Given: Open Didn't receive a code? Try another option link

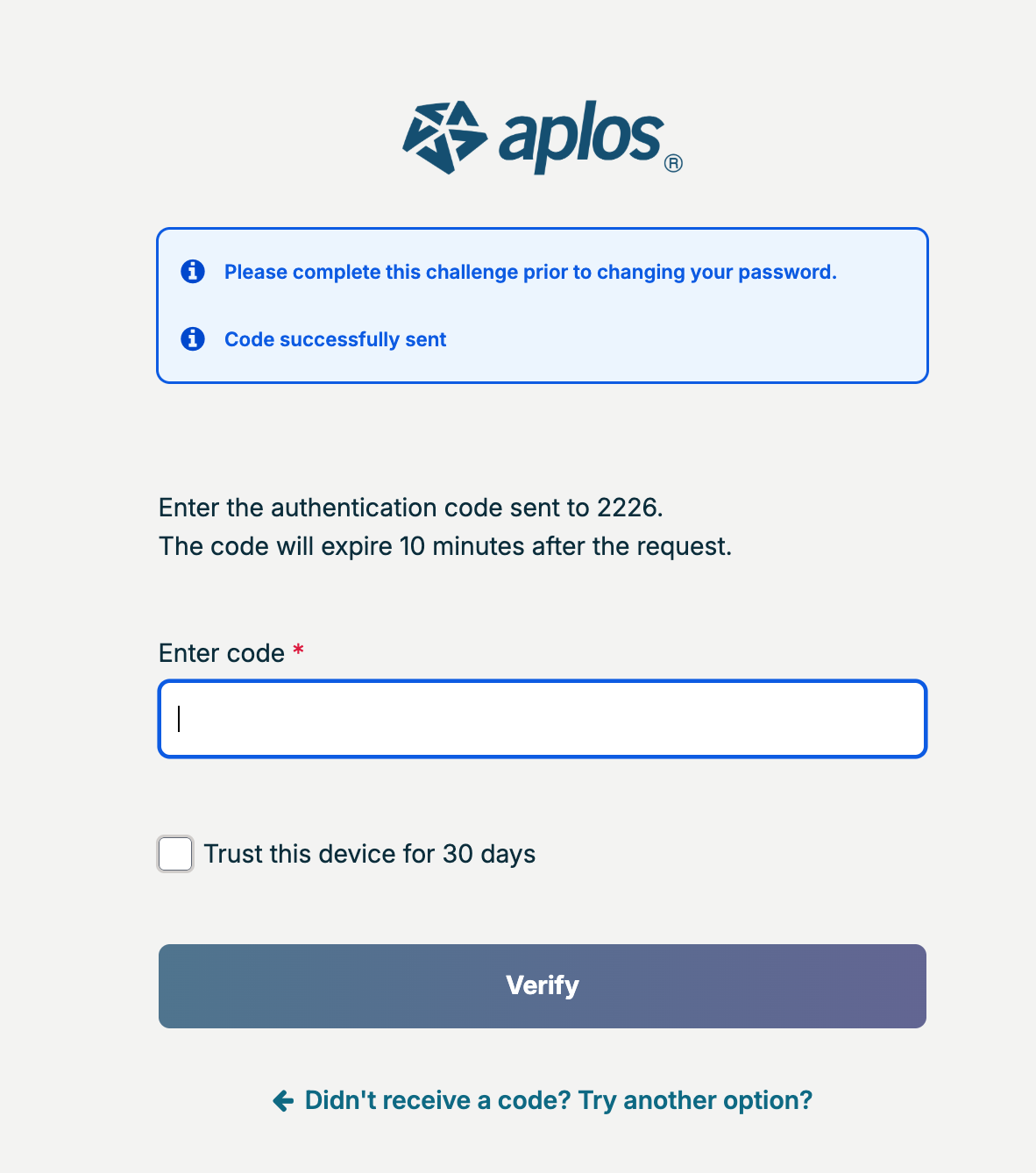Looking at the screenshot, I should point(558,1100).
